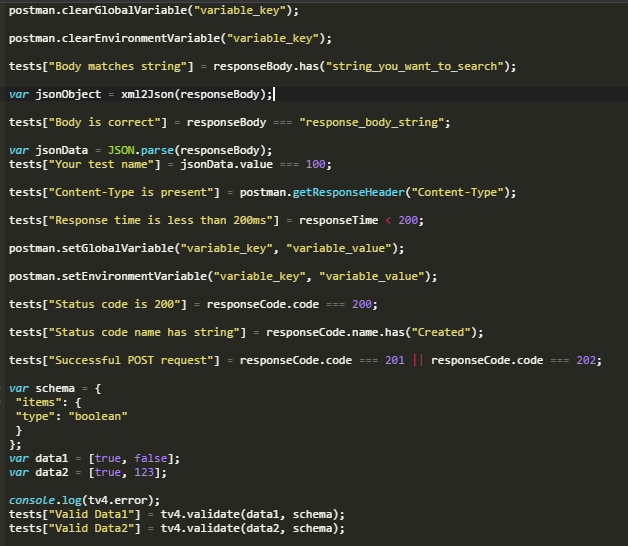
Task: Click the "Status code is 200" test line
Action: (x=193, y=305)
